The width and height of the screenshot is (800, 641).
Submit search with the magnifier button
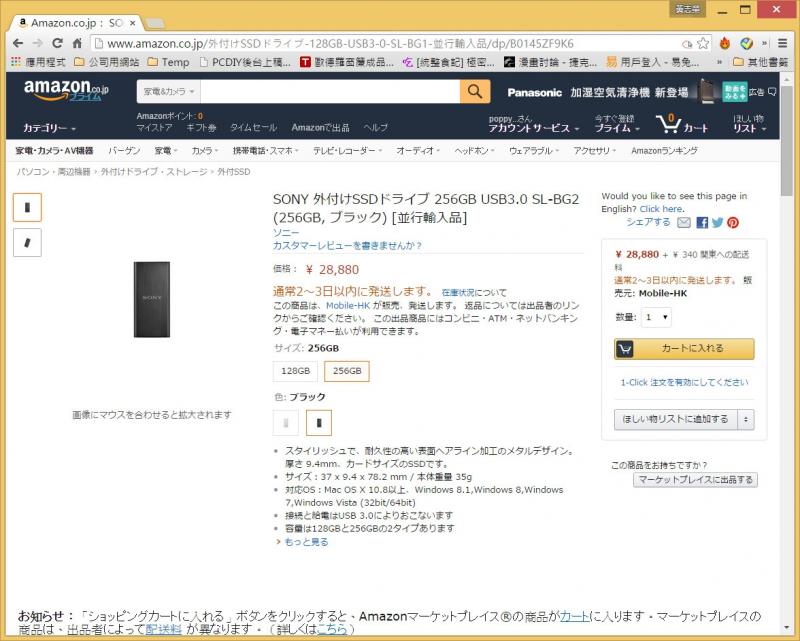pyautogui.click(x=475, y=91)
